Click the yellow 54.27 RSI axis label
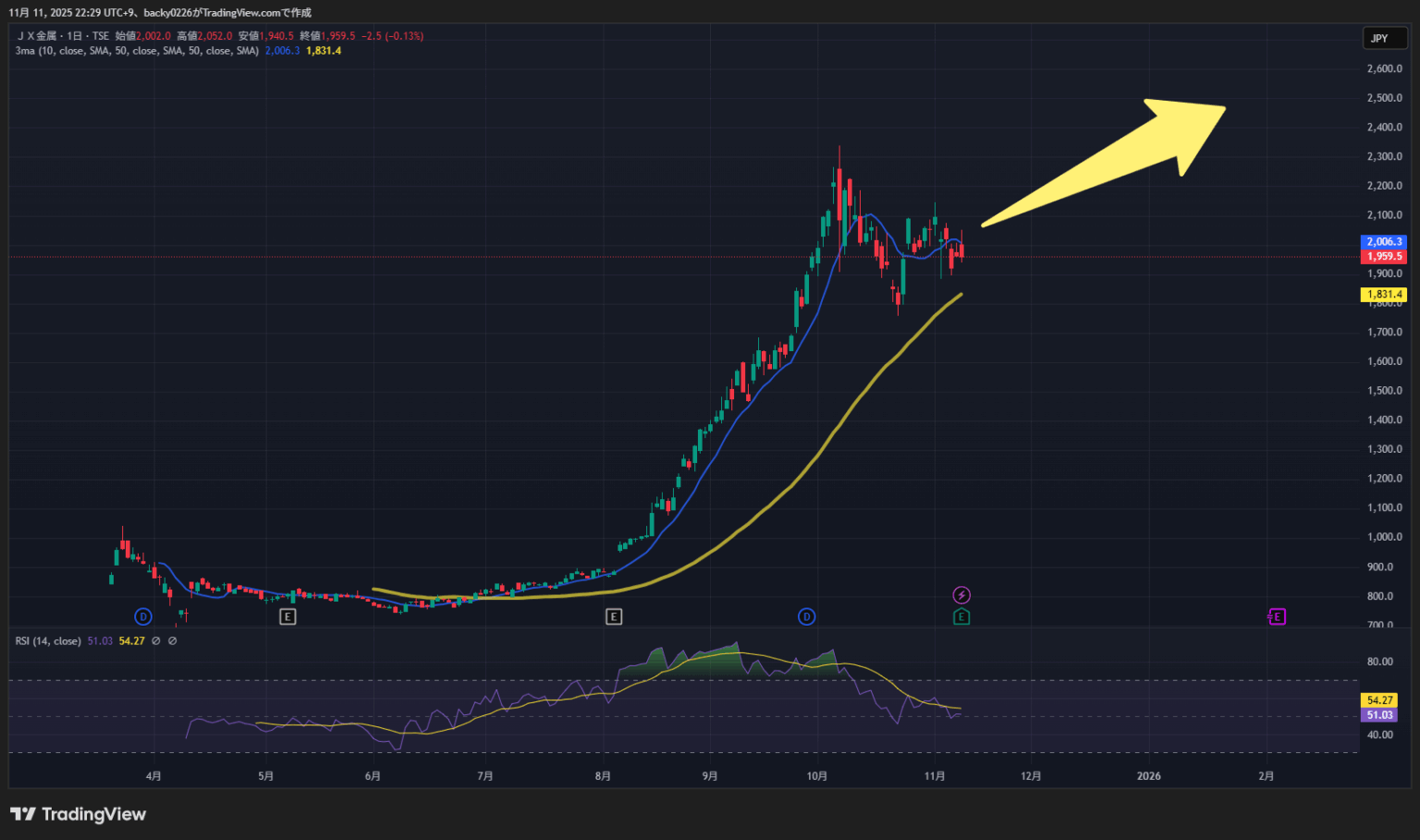Image resolution: width=1420 pixels, height=840 pixels. (1379, 700)
